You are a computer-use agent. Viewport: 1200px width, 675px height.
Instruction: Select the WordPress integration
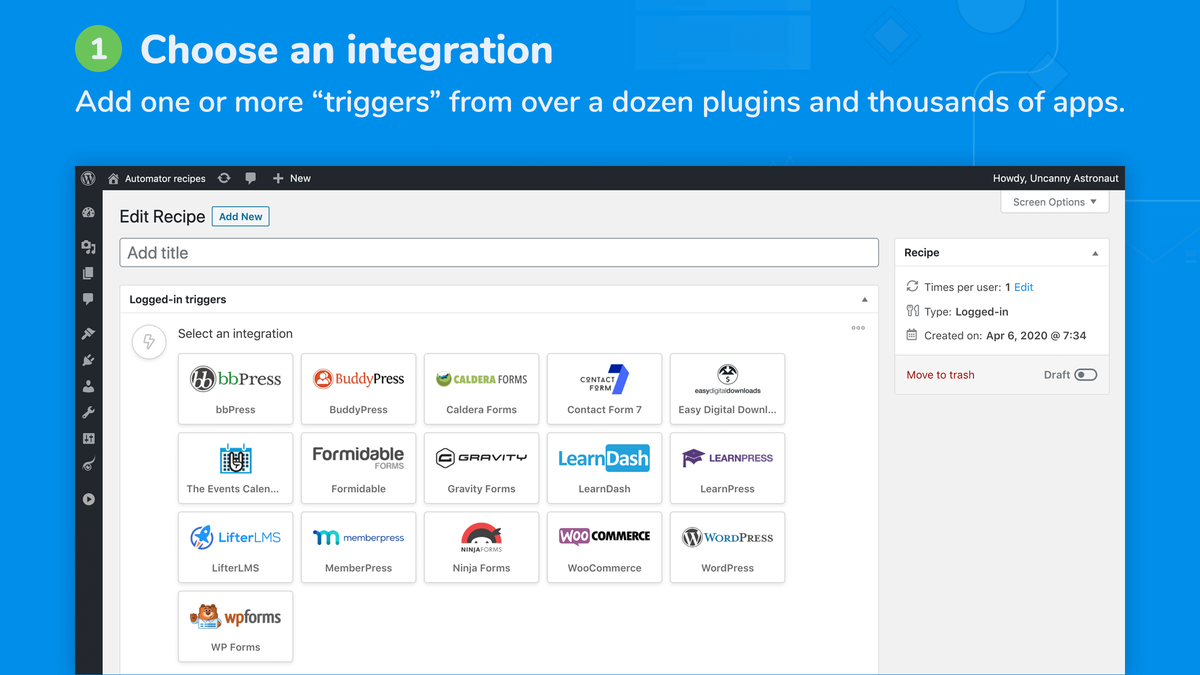point(727,547)
